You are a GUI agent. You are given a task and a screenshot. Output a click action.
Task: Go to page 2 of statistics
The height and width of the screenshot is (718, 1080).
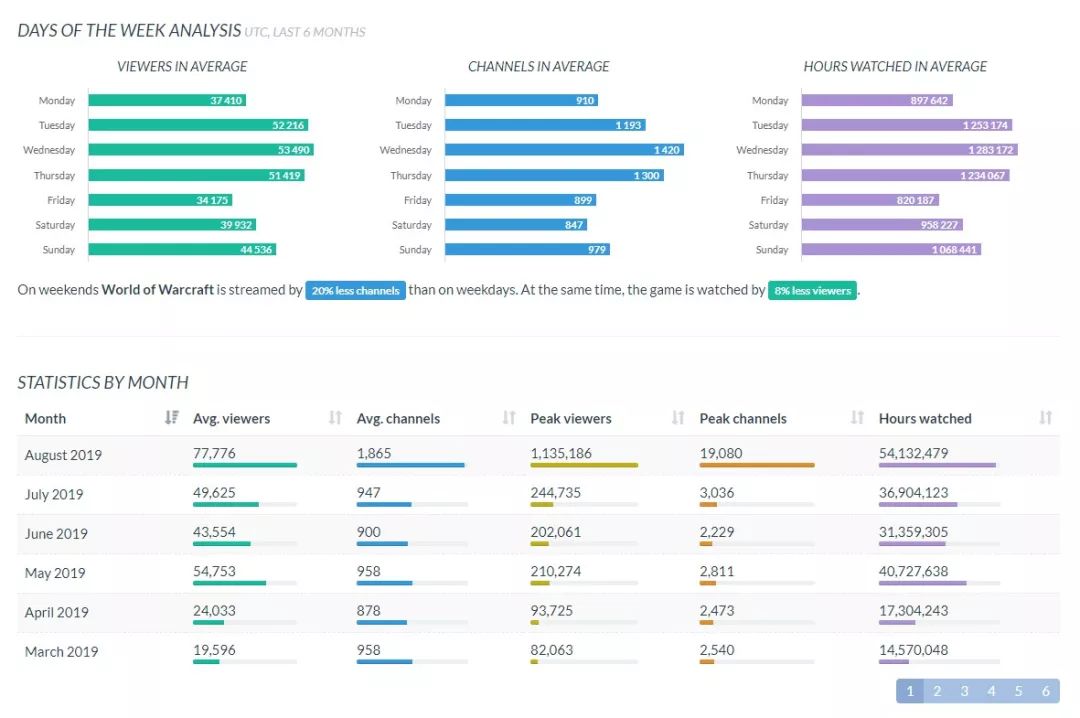coord(937,691)
